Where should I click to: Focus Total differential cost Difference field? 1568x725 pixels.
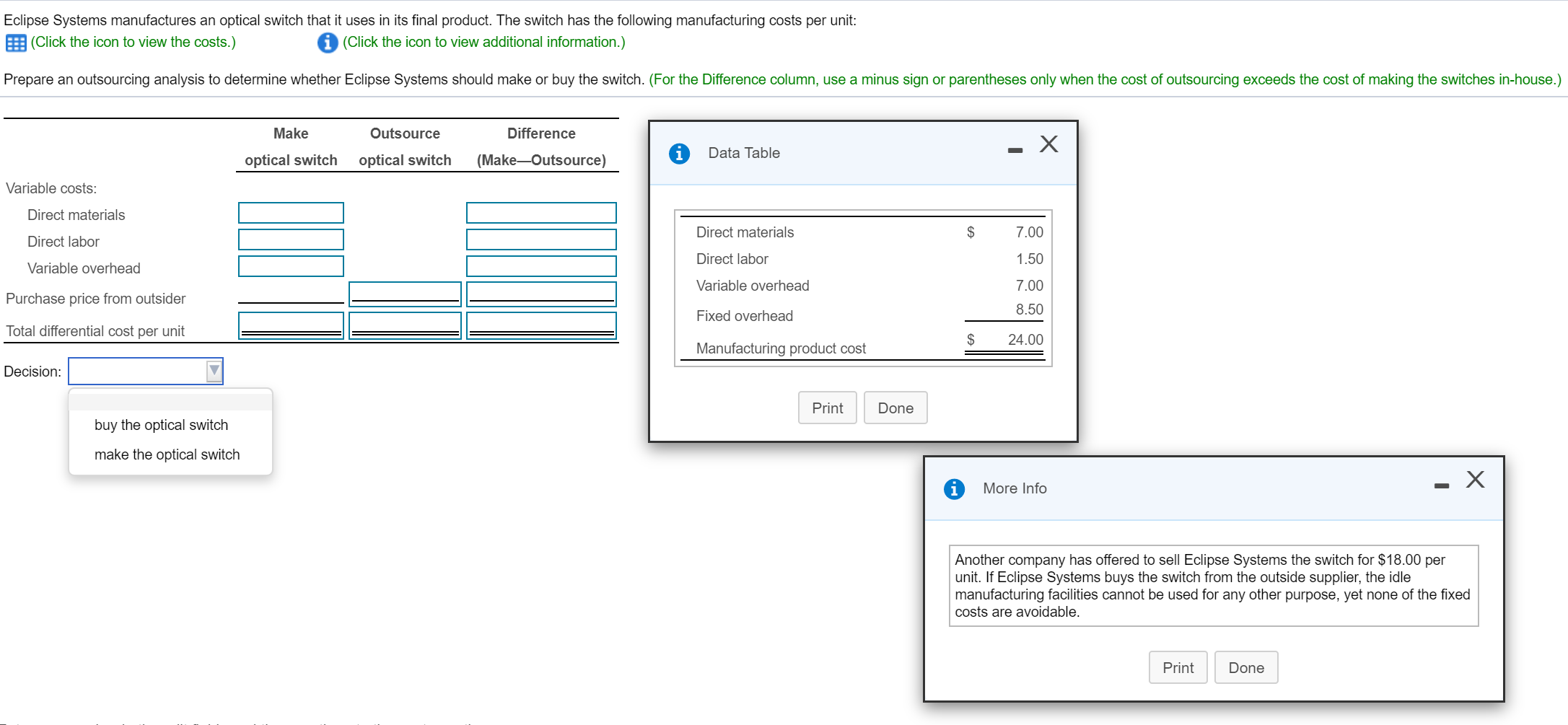(541, 325)
